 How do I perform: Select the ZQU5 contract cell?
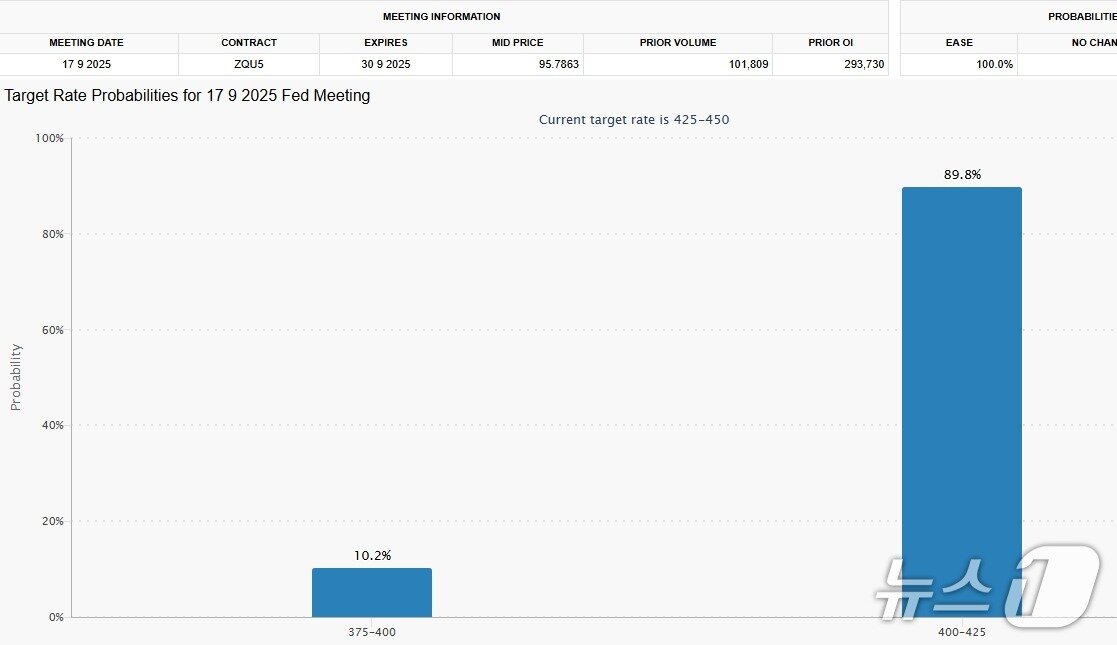click(x=249, y=64)
